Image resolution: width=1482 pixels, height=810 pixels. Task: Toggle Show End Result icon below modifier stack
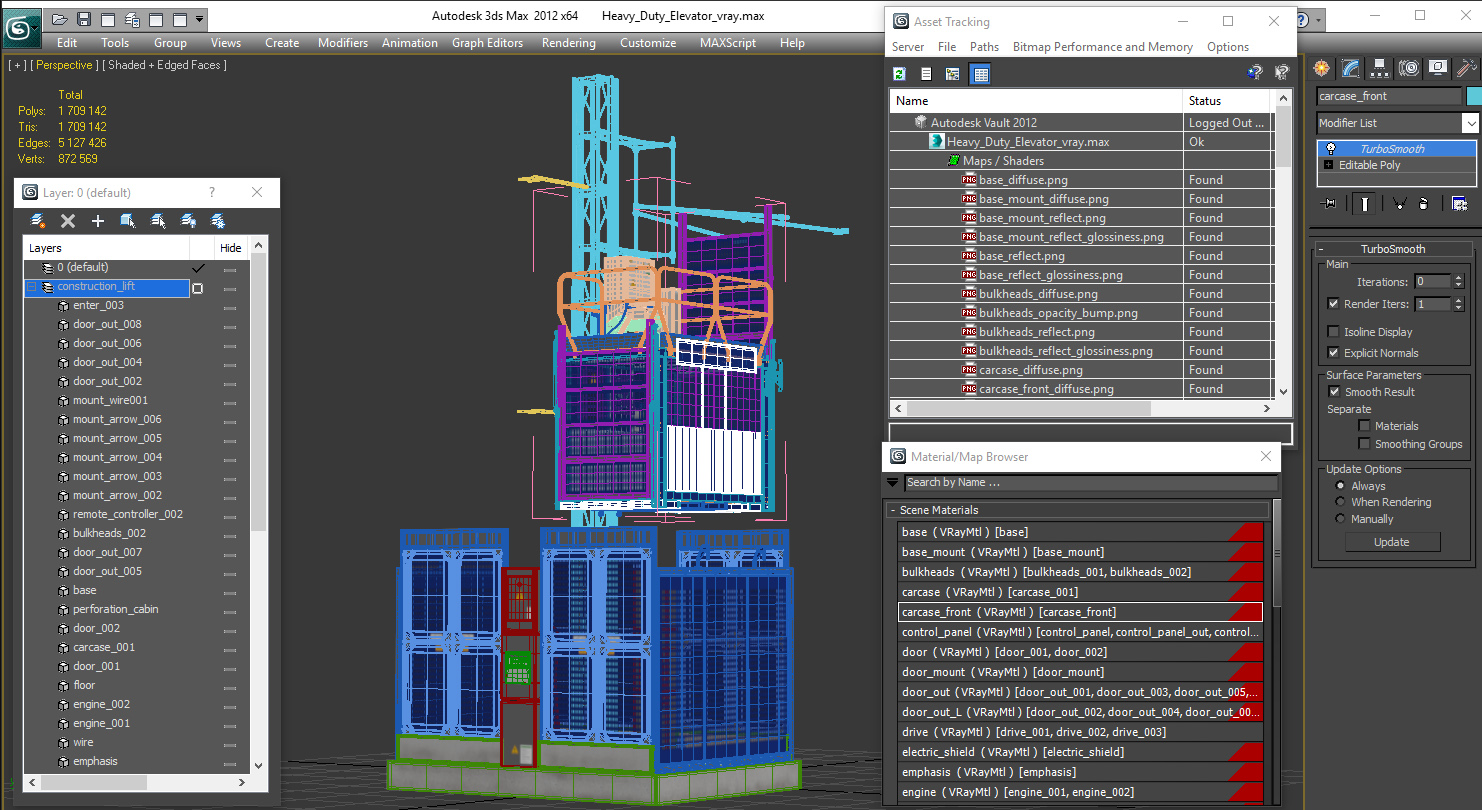point(1364,203)
